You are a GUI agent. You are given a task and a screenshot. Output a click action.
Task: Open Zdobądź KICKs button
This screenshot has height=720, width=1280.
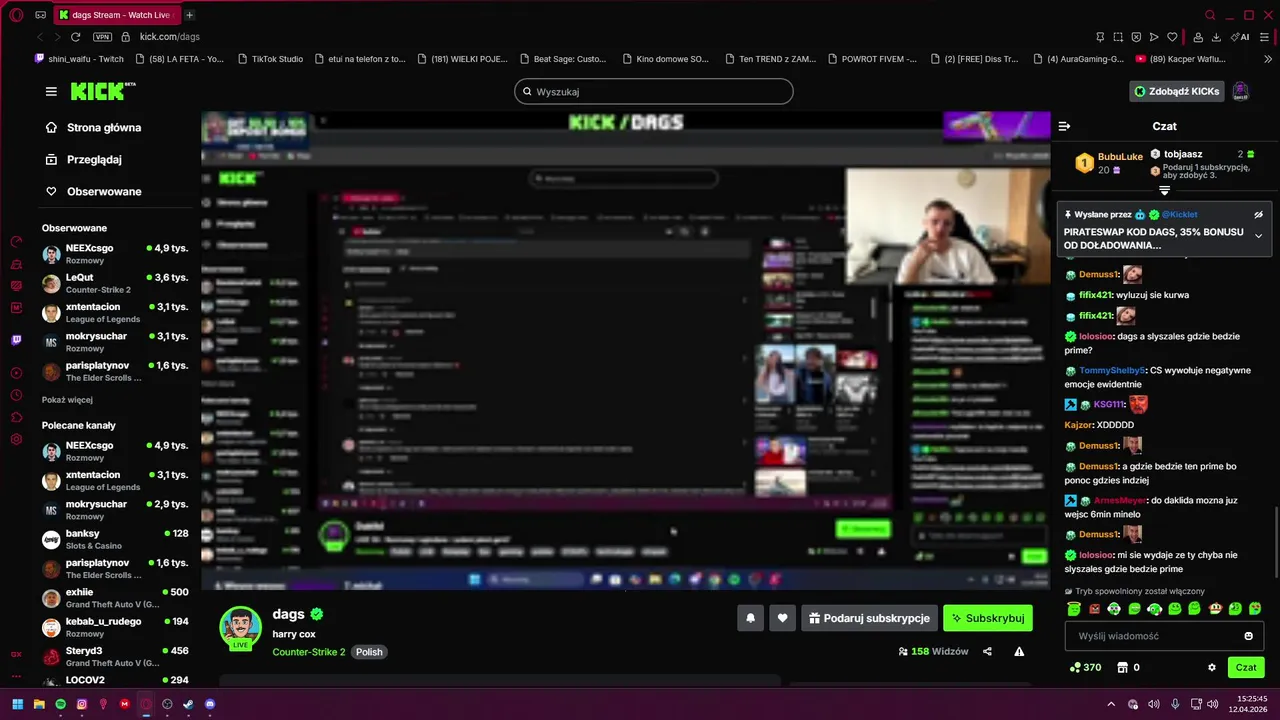coord(1177,91)
